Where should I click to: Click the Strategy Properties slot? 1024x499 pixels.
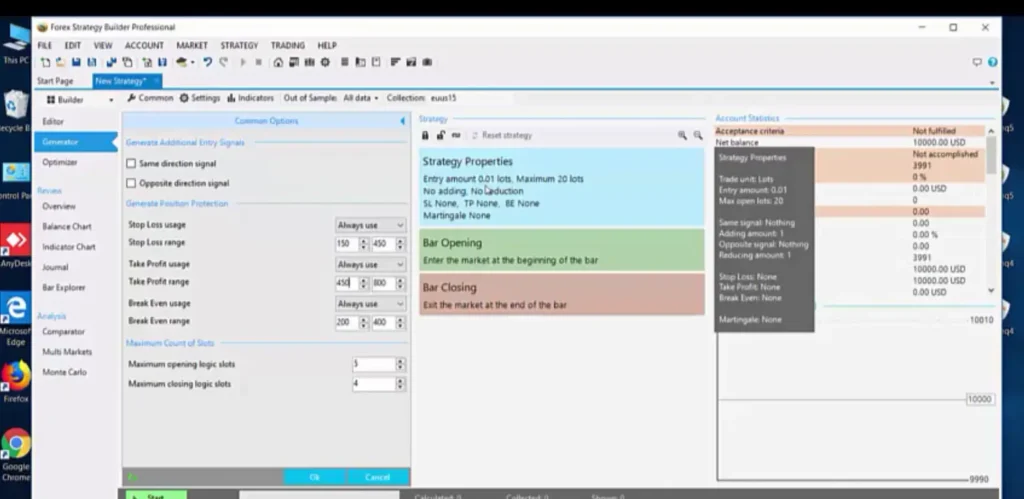562,187
